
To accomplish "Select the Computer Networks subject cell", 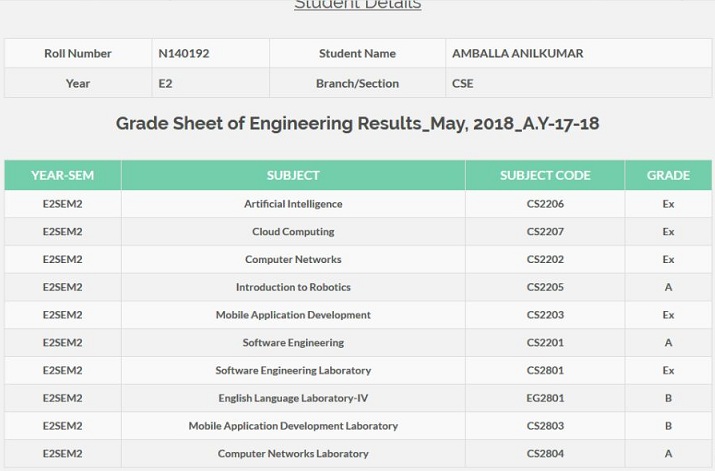I will (293, 259).
